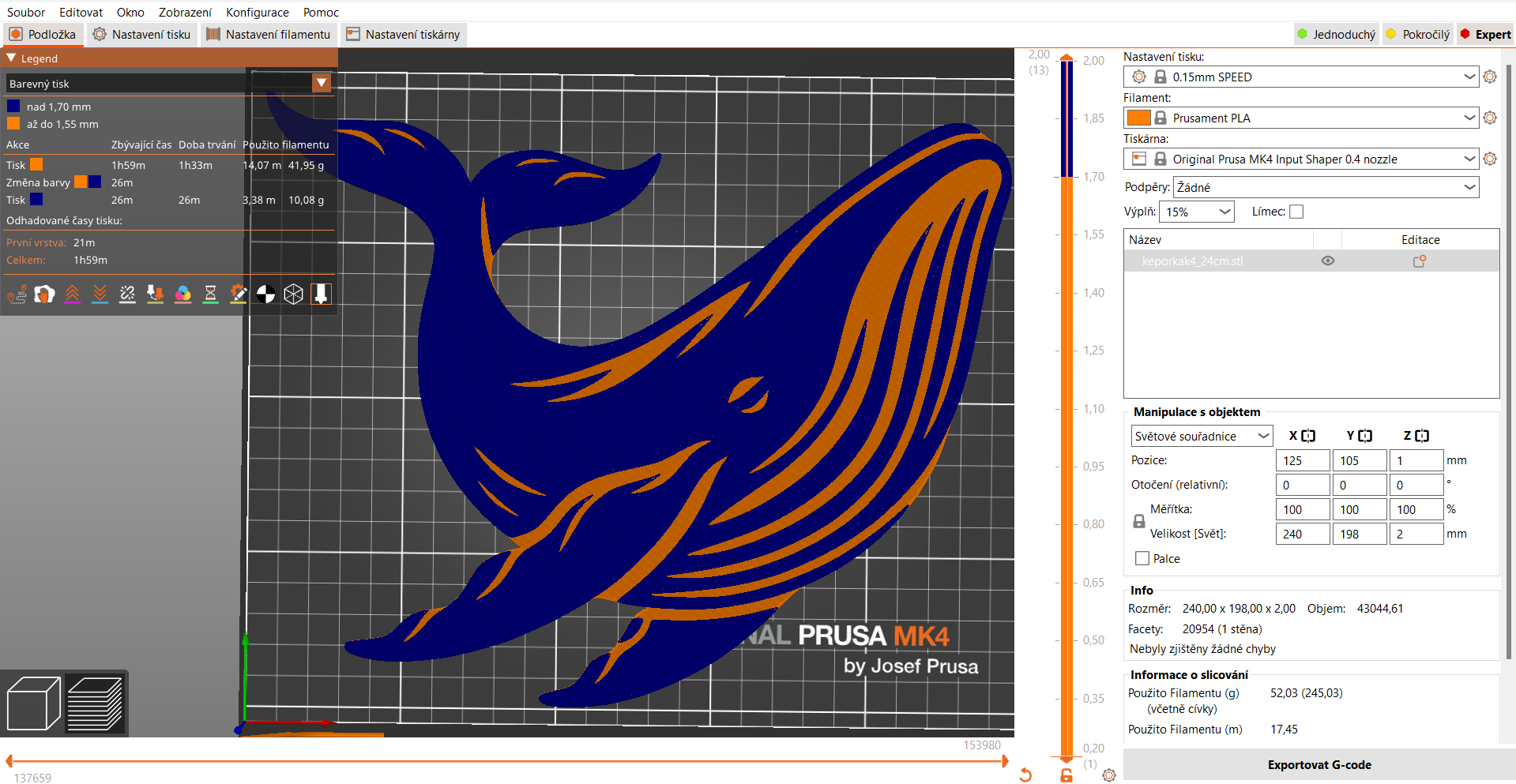1516x784 pixels.
Task: Reset Z axis using Z bracket icon
Action: point(1422,436)
